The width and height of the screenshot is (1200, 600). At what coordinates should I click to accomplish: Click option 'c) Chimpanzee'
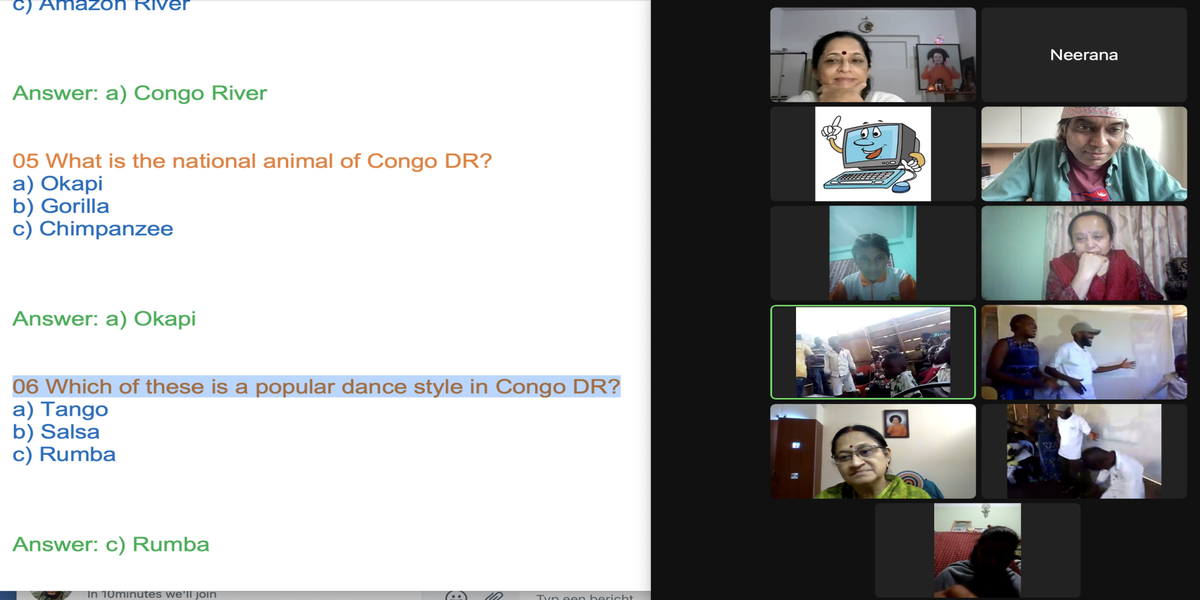coord(92,229)
